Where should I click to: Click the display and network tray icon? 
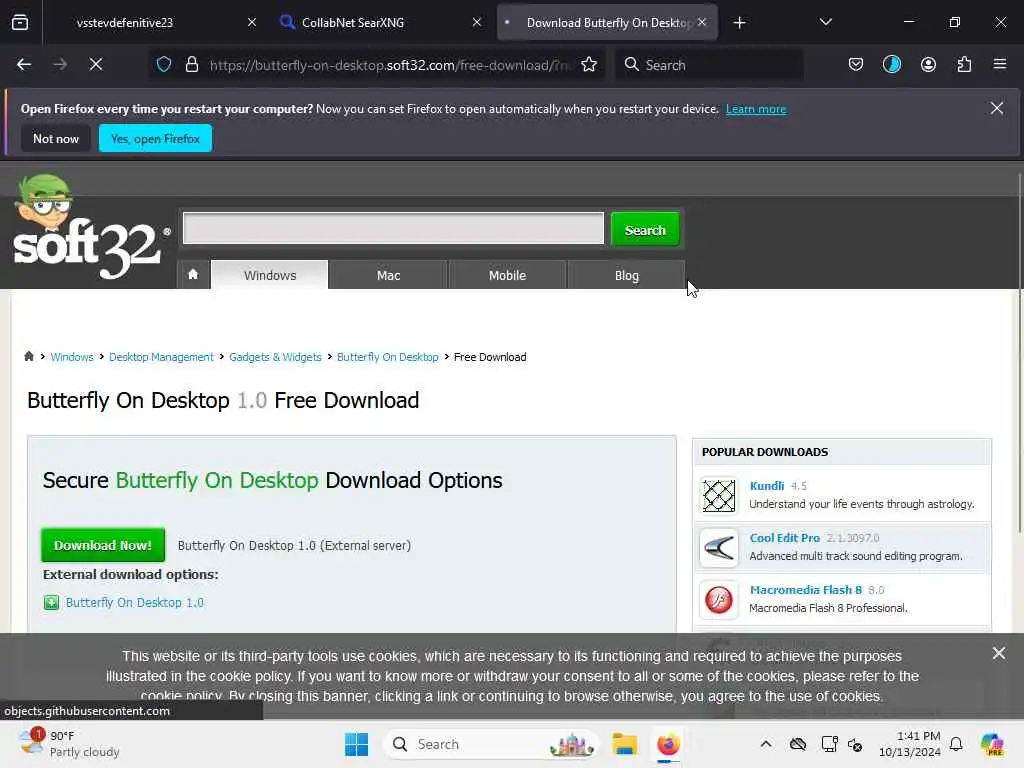pos(829,744)
